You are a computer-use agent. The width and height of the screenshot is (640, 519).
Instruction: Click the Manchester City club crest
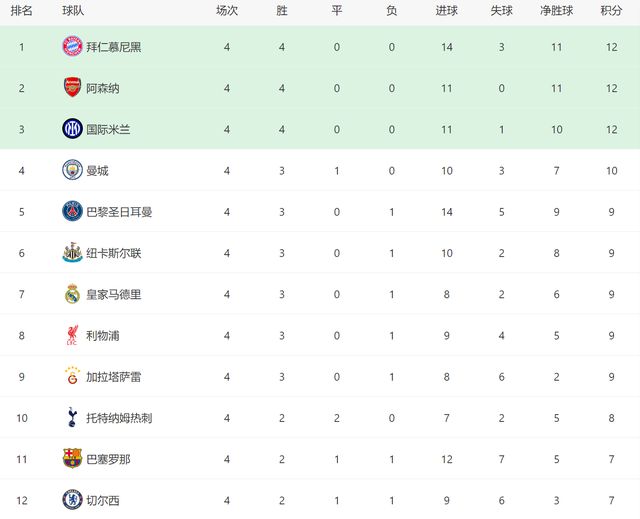pyautogui.click(x=72, y=170)
